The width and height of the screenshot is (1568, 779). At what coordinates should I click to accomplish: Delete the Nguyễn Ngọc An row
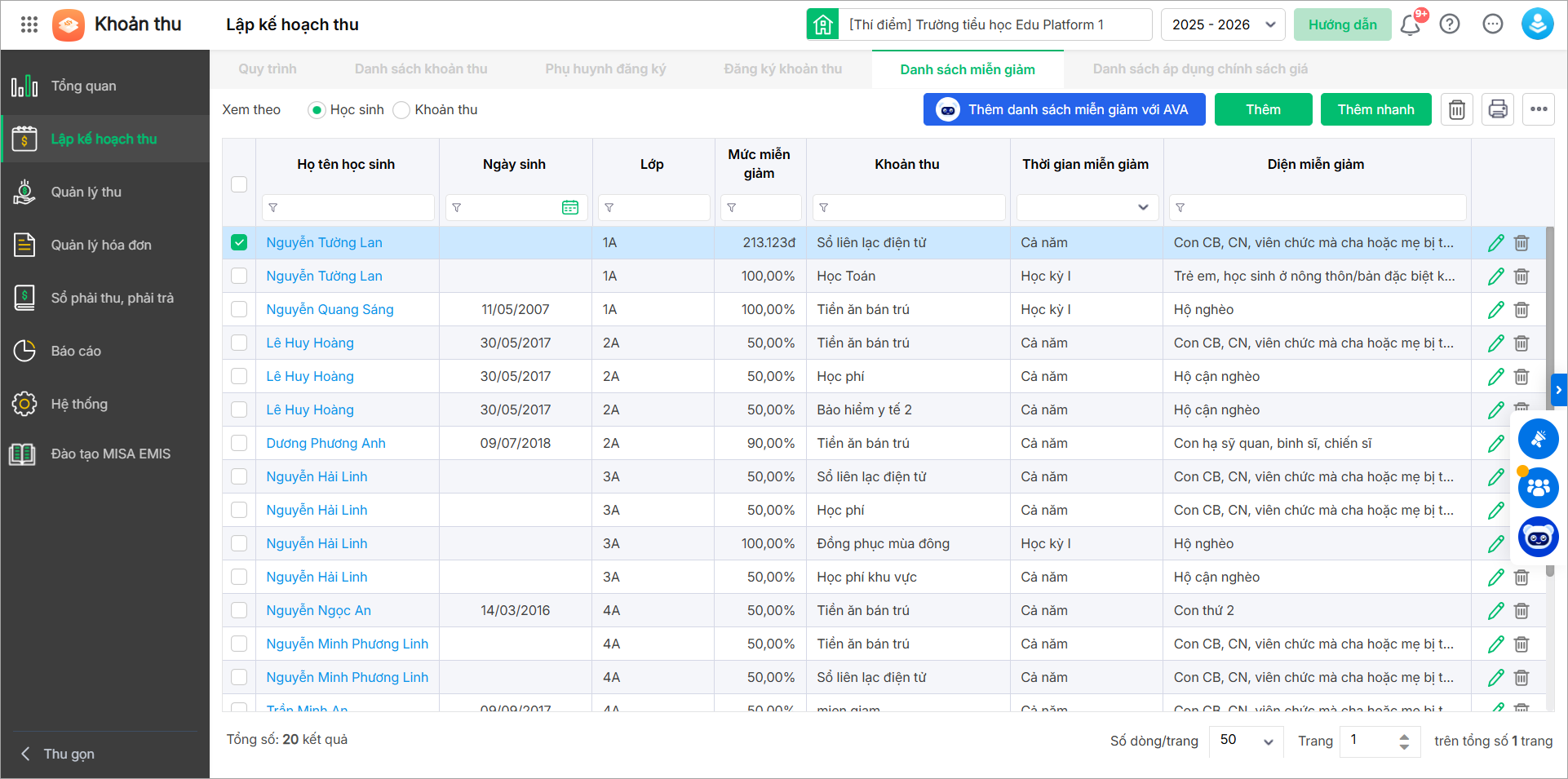[x=1521, y=611]
